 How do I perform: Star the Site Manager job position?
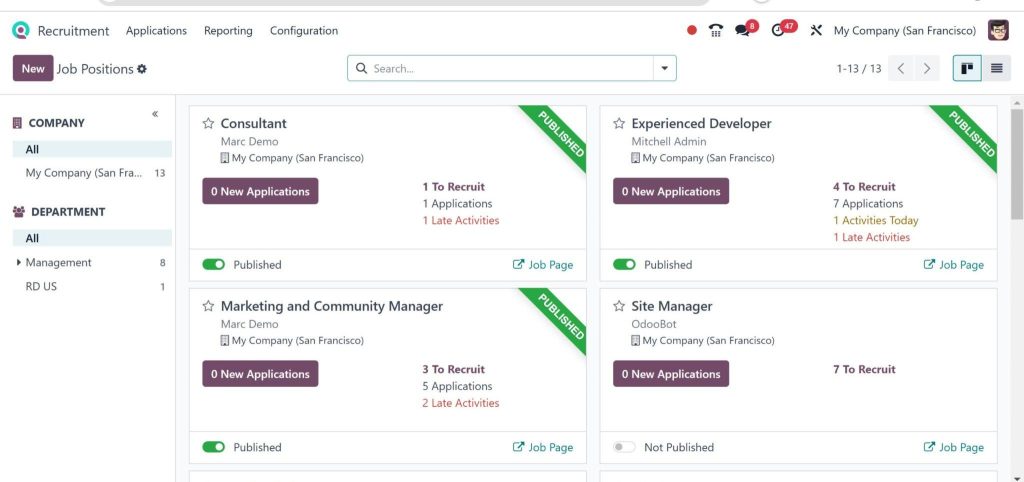619,306
